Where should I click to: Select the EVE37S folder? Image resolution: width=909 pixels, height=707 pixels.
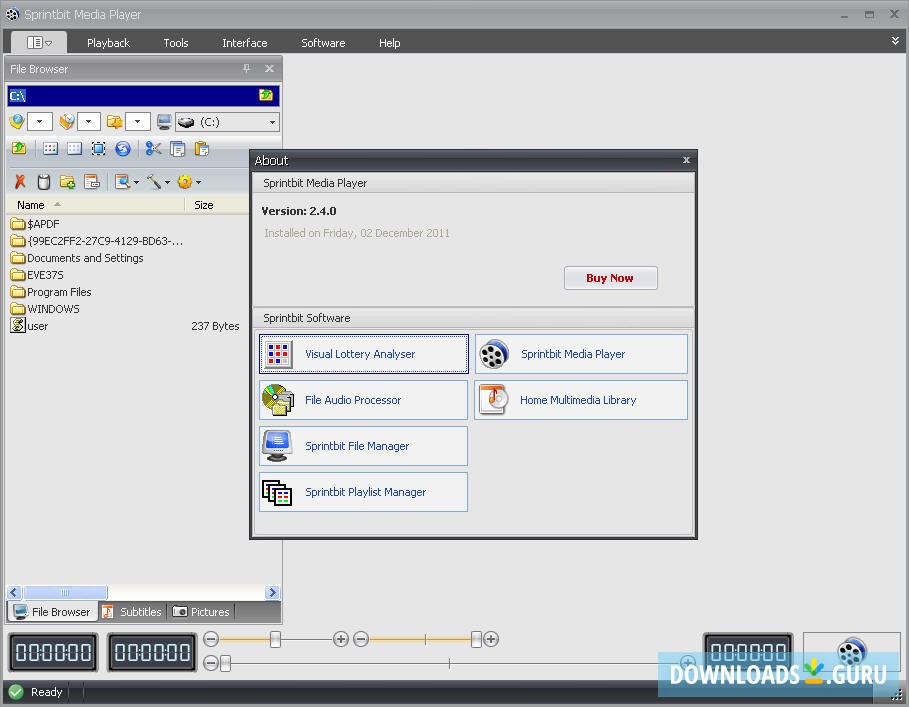click(37, 275)
